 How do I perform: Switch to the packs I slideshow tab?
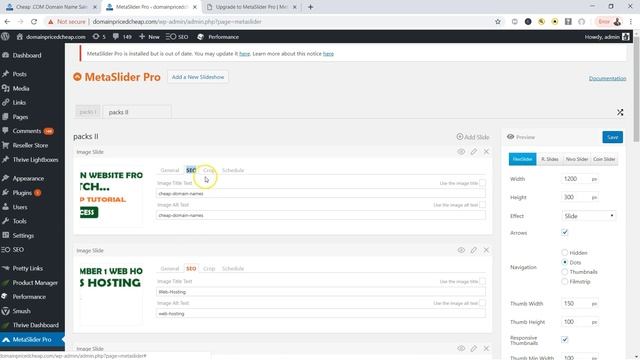click(88, 112)
